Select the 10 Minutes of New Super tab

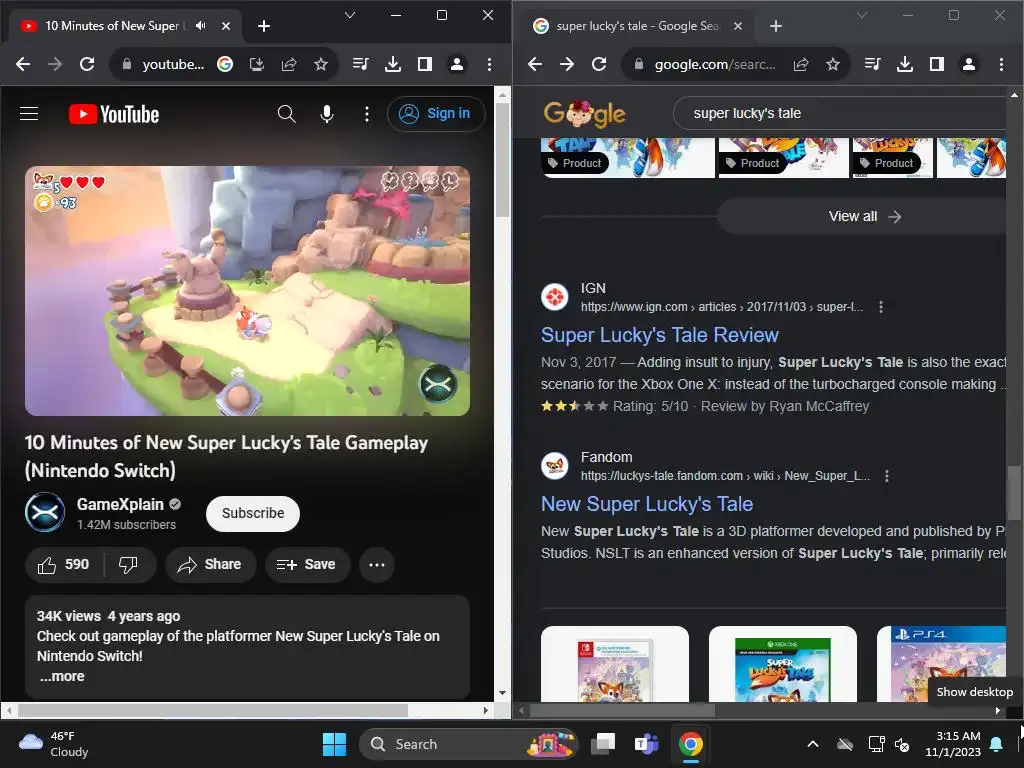pos(126,26)
